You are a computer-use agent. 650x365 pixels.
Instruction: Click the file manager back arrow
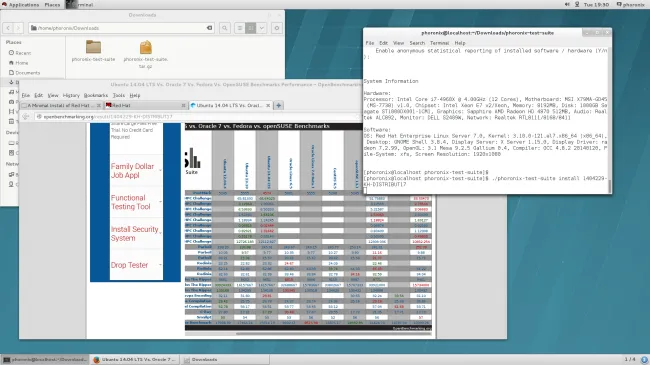(x=8, y=28)
